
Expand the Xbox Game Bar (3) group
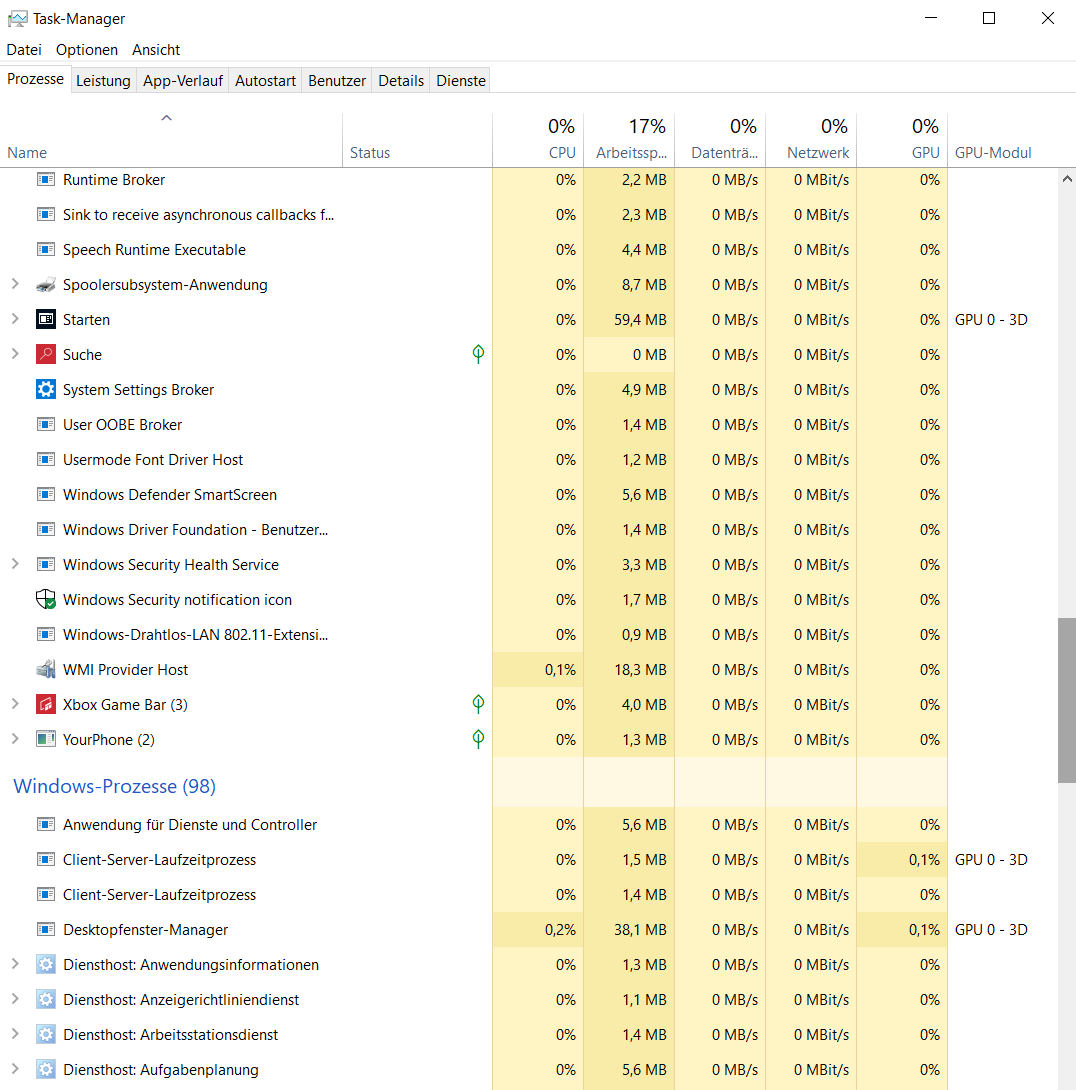(x=15, y=703)
